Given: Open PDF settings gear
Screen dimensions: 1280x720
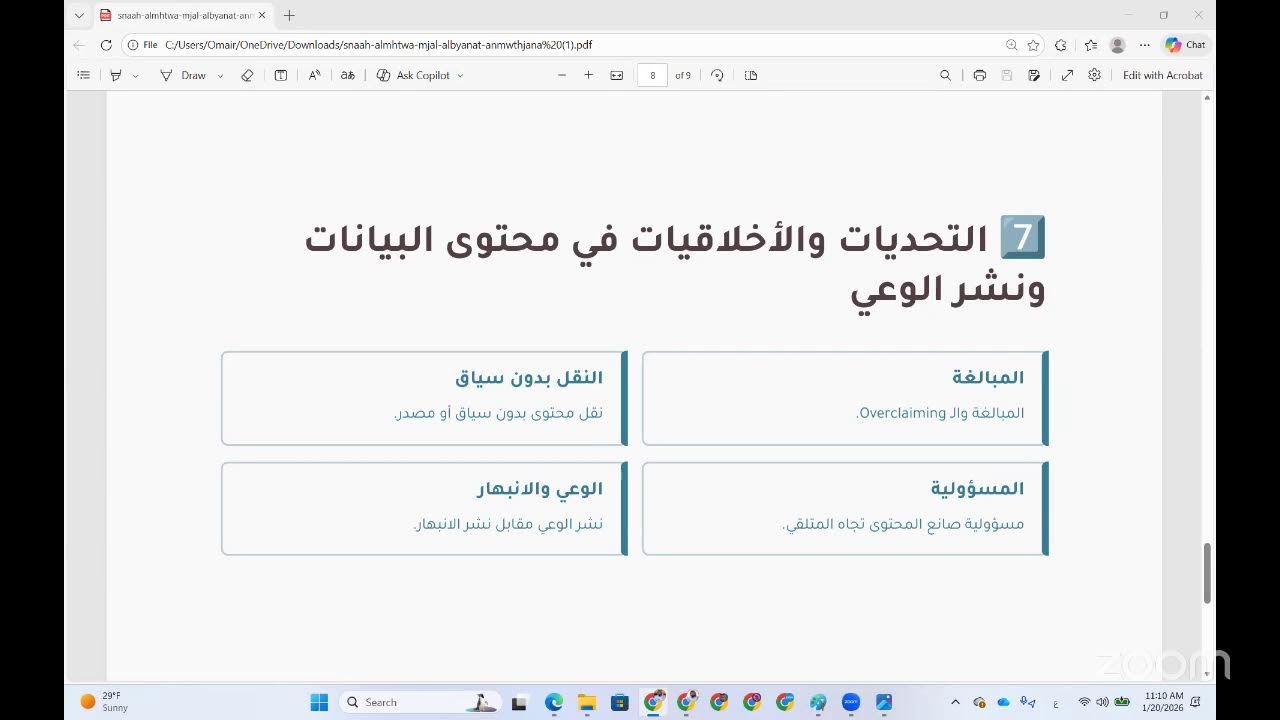Looking at the screenshot, I should point(1095,75).
